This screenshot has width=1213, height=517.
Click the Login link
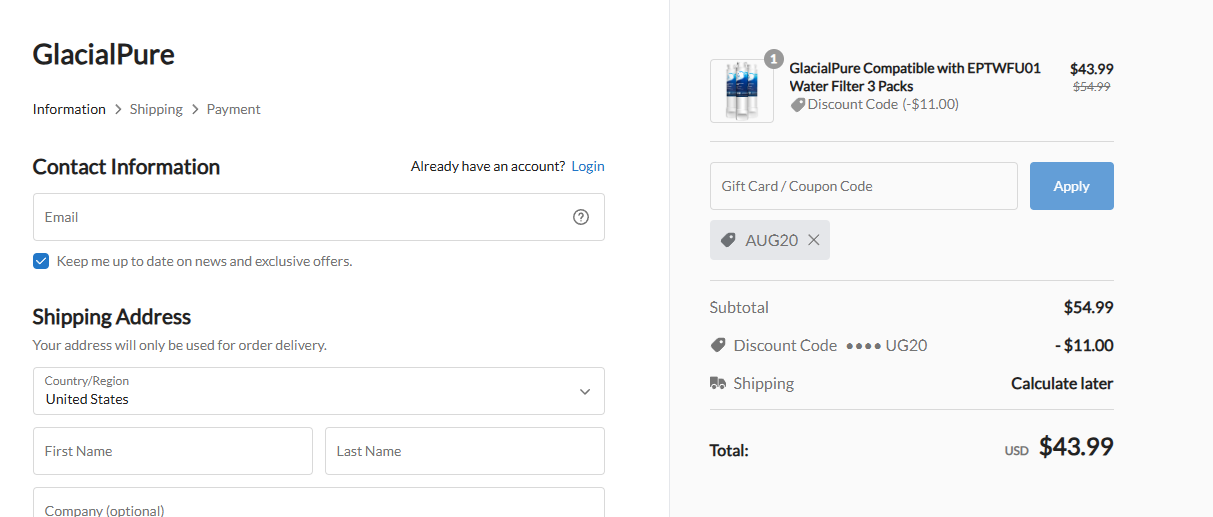pyautogui.click(x=588, y=166)
